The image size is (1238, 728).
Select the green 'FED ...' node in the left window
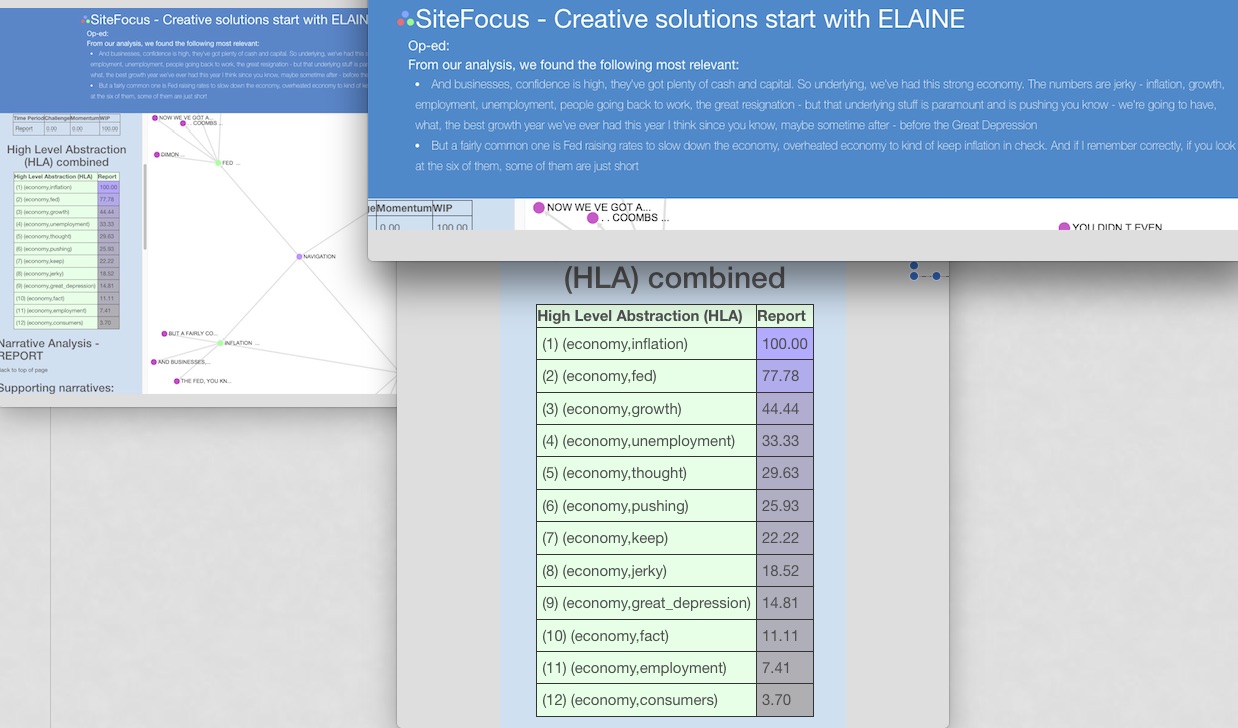coord(218,162)
